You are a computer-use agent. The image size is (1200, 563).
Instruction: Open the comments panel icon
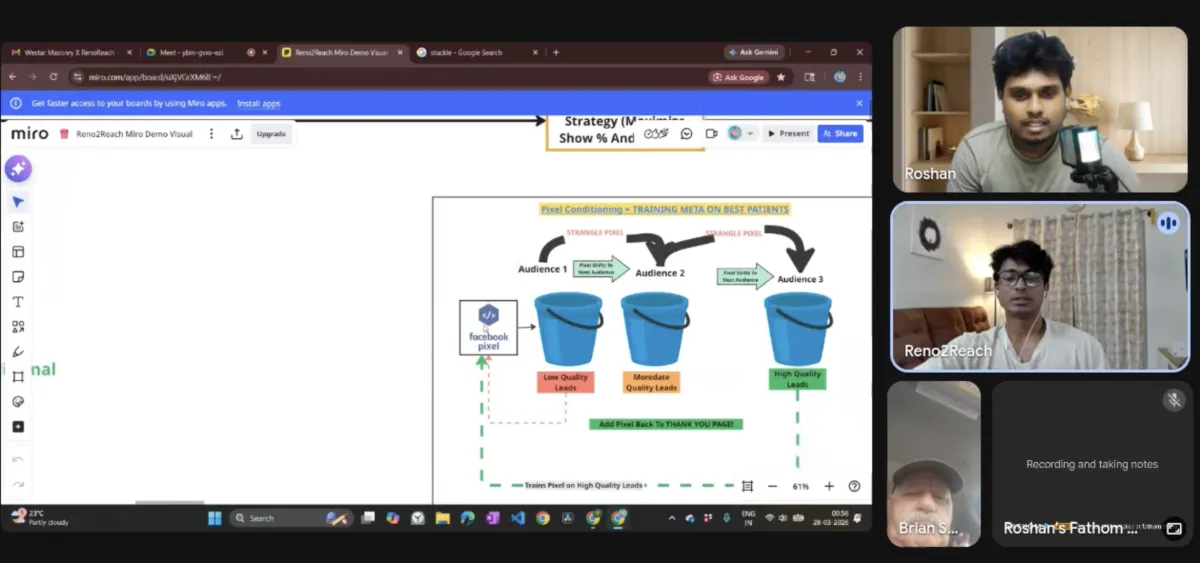coord(687,133)
